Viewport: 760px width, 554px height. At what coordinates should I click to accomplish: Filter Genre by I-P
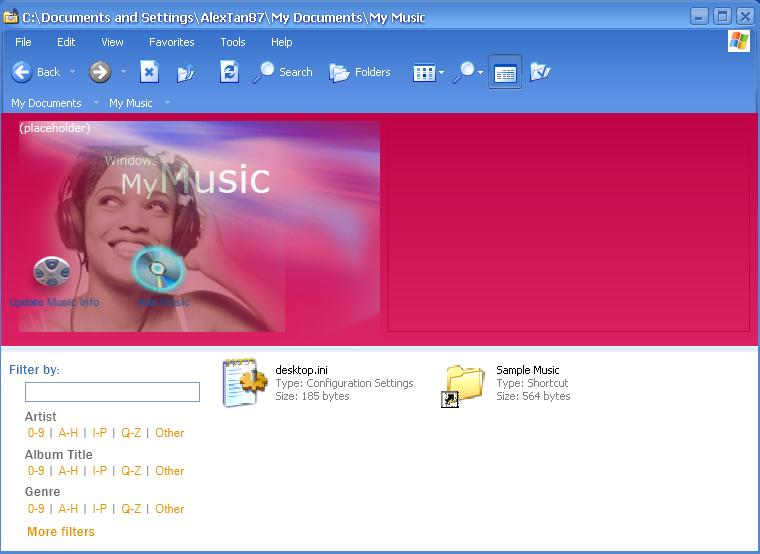pos(99,508)
